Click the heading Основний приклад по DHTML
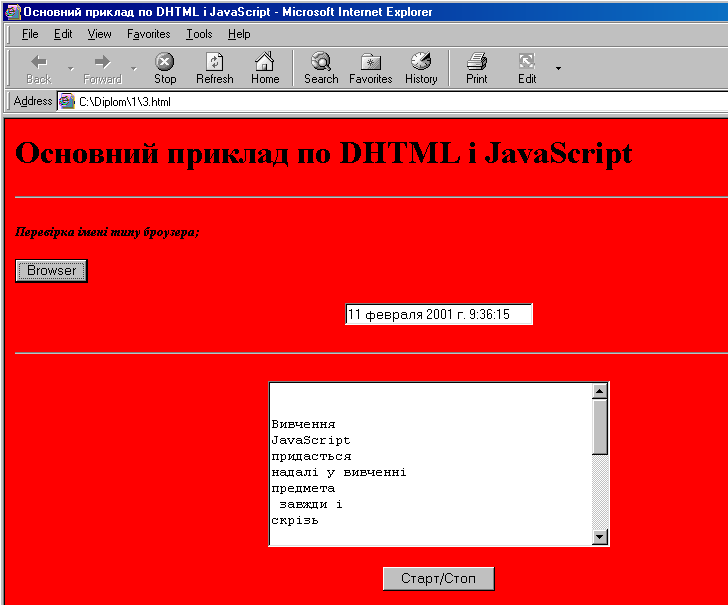This screenshot has height=605, width=728. (x=324, y=153)
